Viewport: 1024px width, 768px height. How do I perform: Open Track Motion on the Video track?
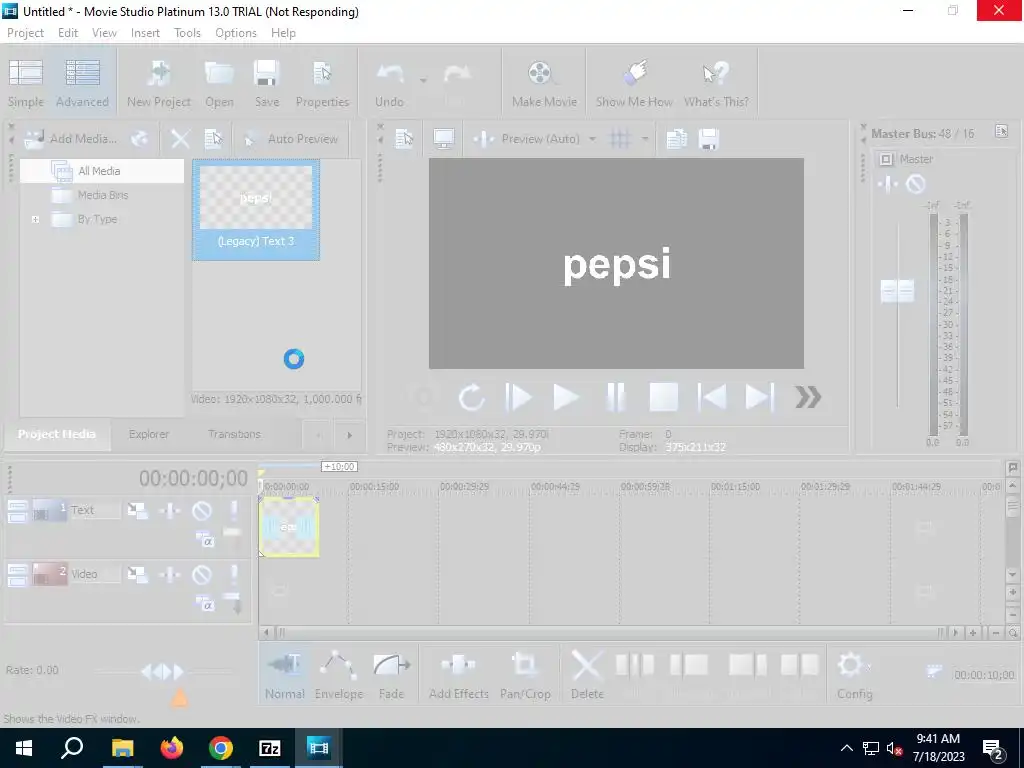[137, 574]
